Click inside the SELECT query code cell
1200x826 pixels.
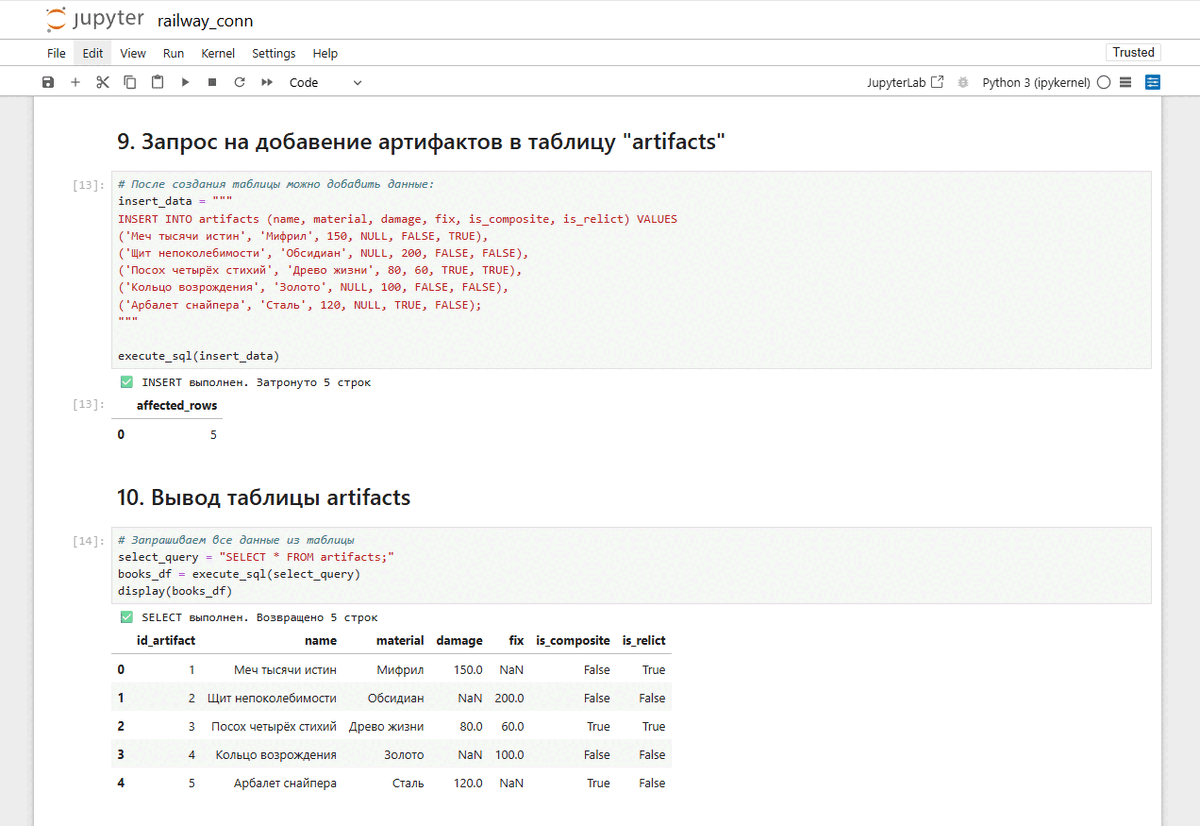[630, 566]
